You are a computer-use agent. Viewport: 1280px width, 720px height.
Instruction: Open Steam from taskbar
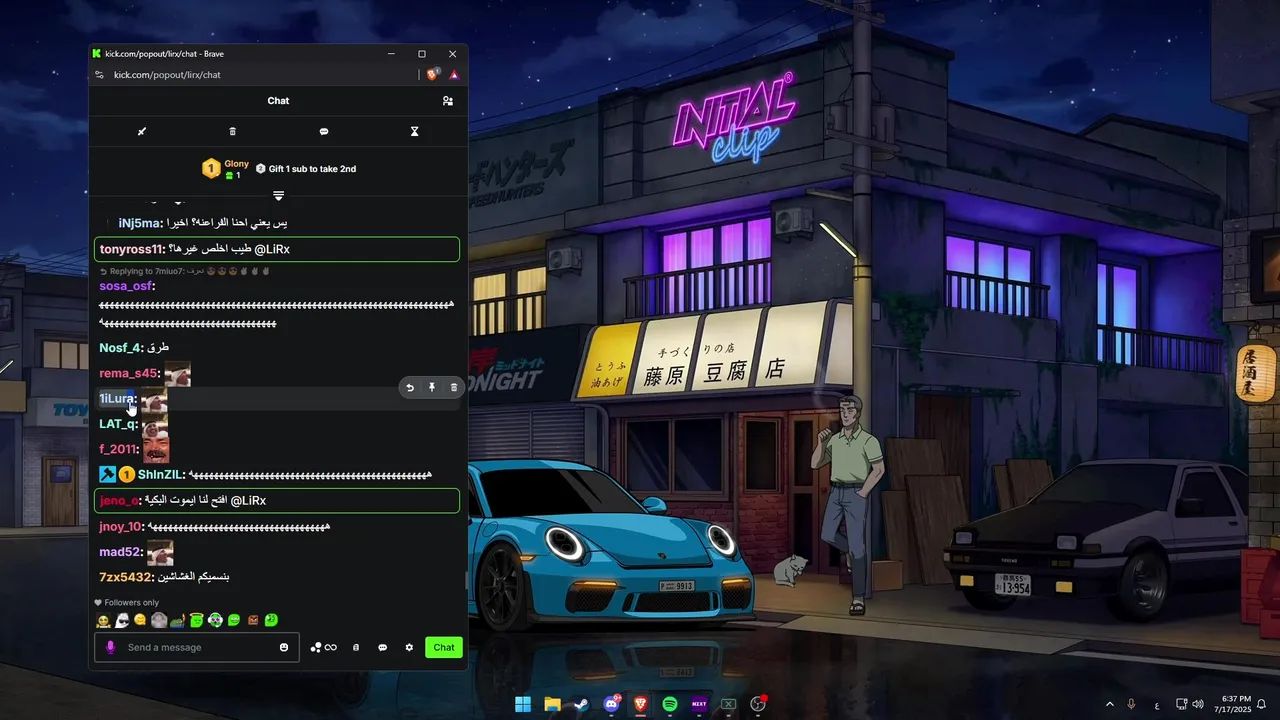pos(581,704)
